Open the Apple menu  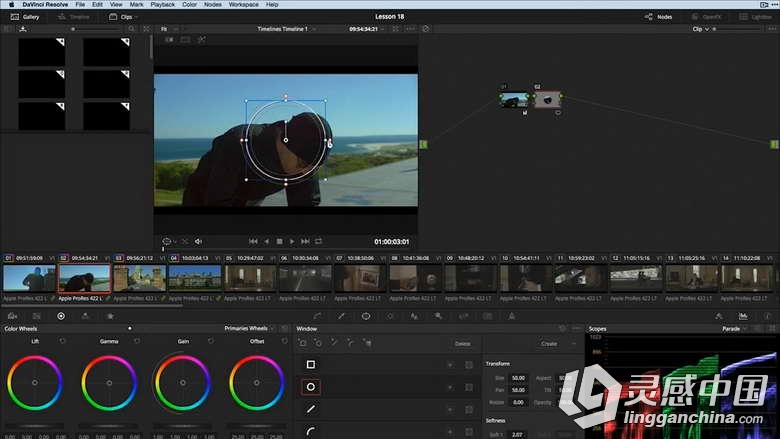(x=11, y=4)
